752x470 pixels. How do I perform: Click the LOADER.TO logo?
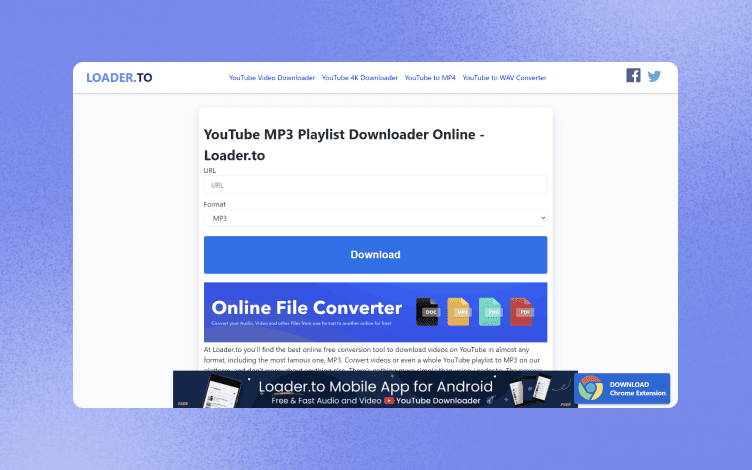pos(119,78)
